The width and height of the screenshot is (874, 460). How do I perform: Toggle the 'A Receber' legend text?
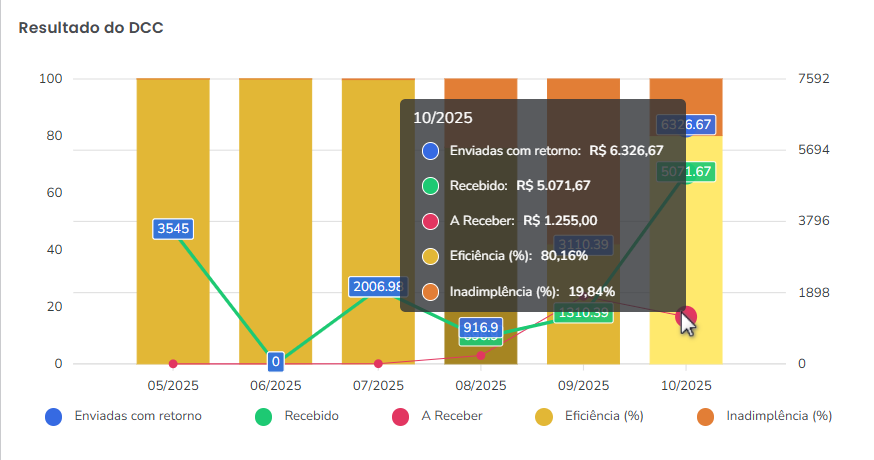452,416
